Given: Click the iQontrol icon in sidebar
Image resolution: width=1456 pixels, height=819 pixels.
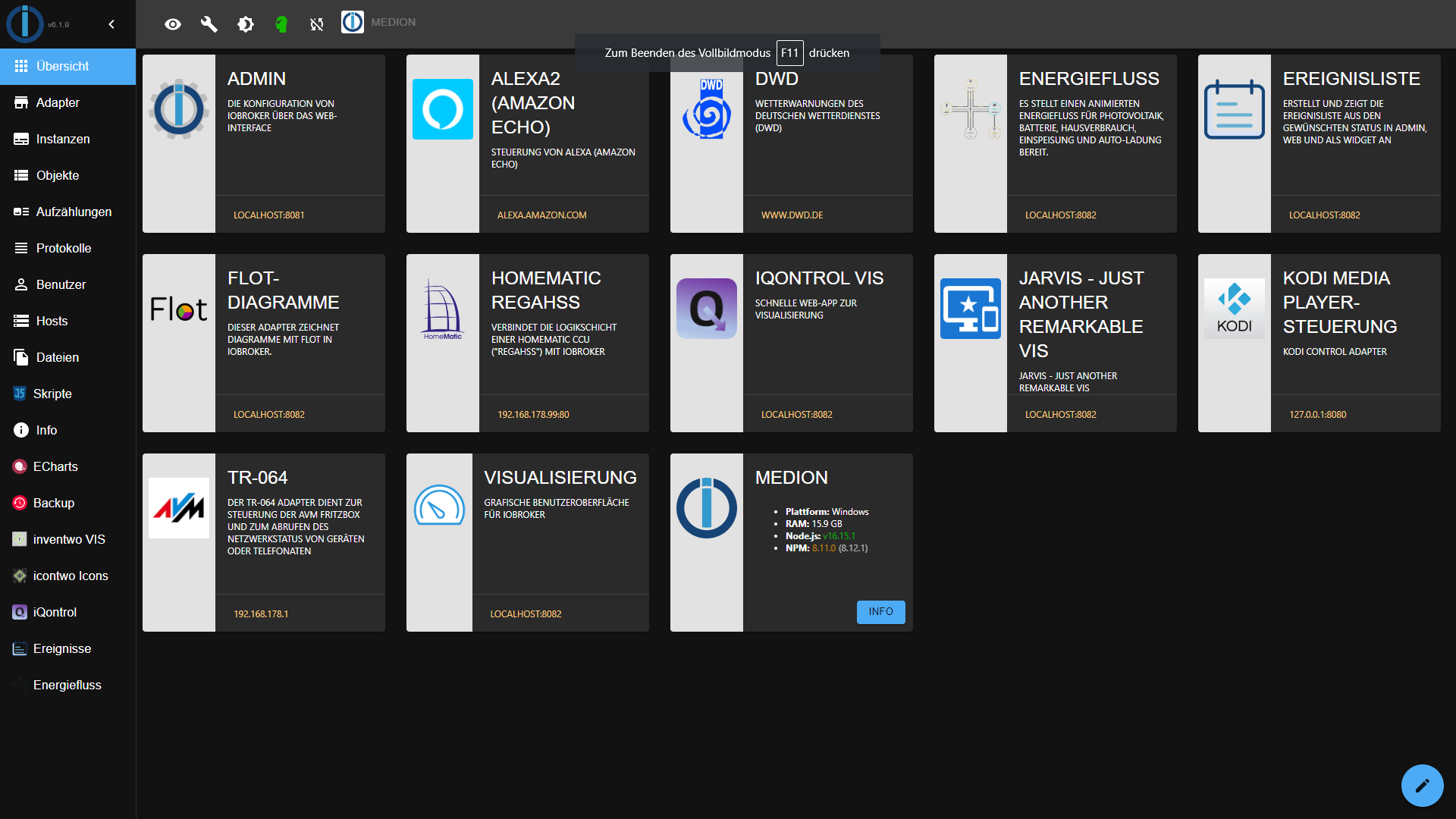Looking at the screenshot, I should click(20, 612).
